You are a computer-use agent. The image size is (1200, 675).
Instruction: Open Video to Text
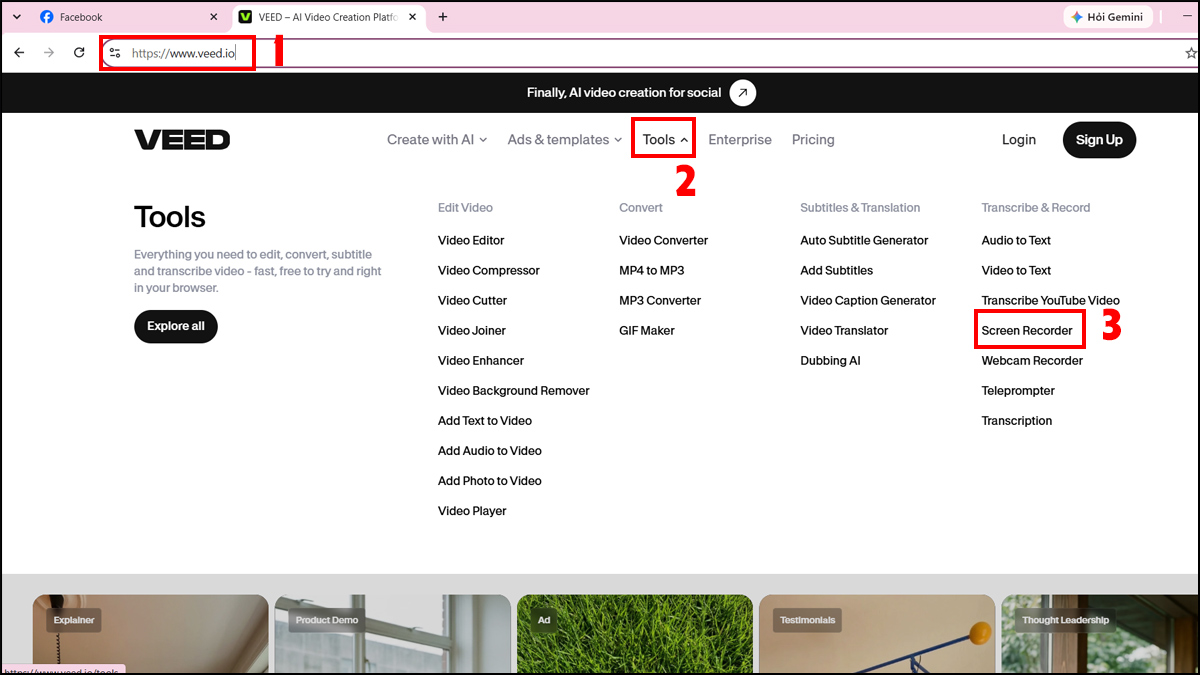[1016, 270]
